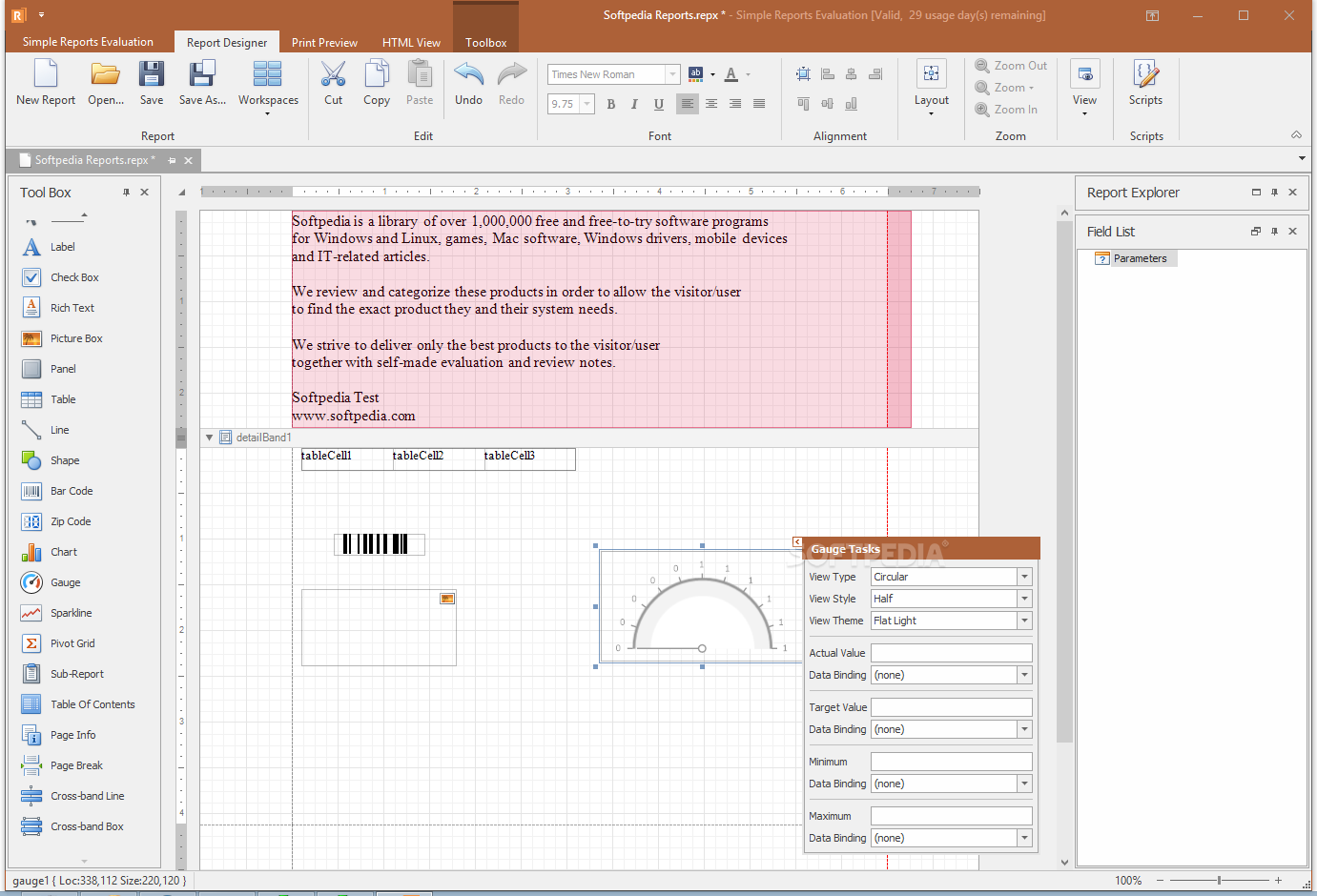Toggle justify text alignment
Viewport: 1317px width, 896px height.
pos(759,104)
